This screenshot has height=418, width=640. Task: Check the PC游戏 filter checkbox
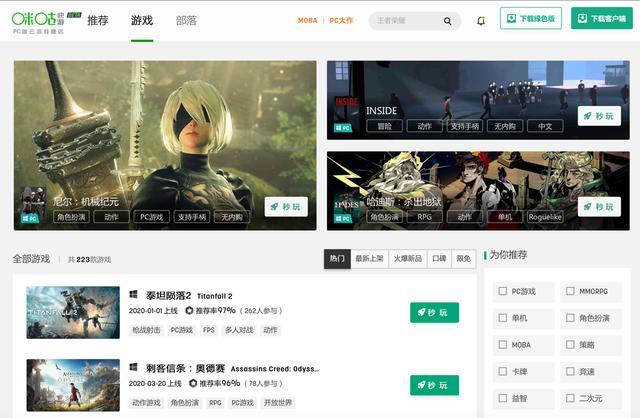click(x=503, y=291)
